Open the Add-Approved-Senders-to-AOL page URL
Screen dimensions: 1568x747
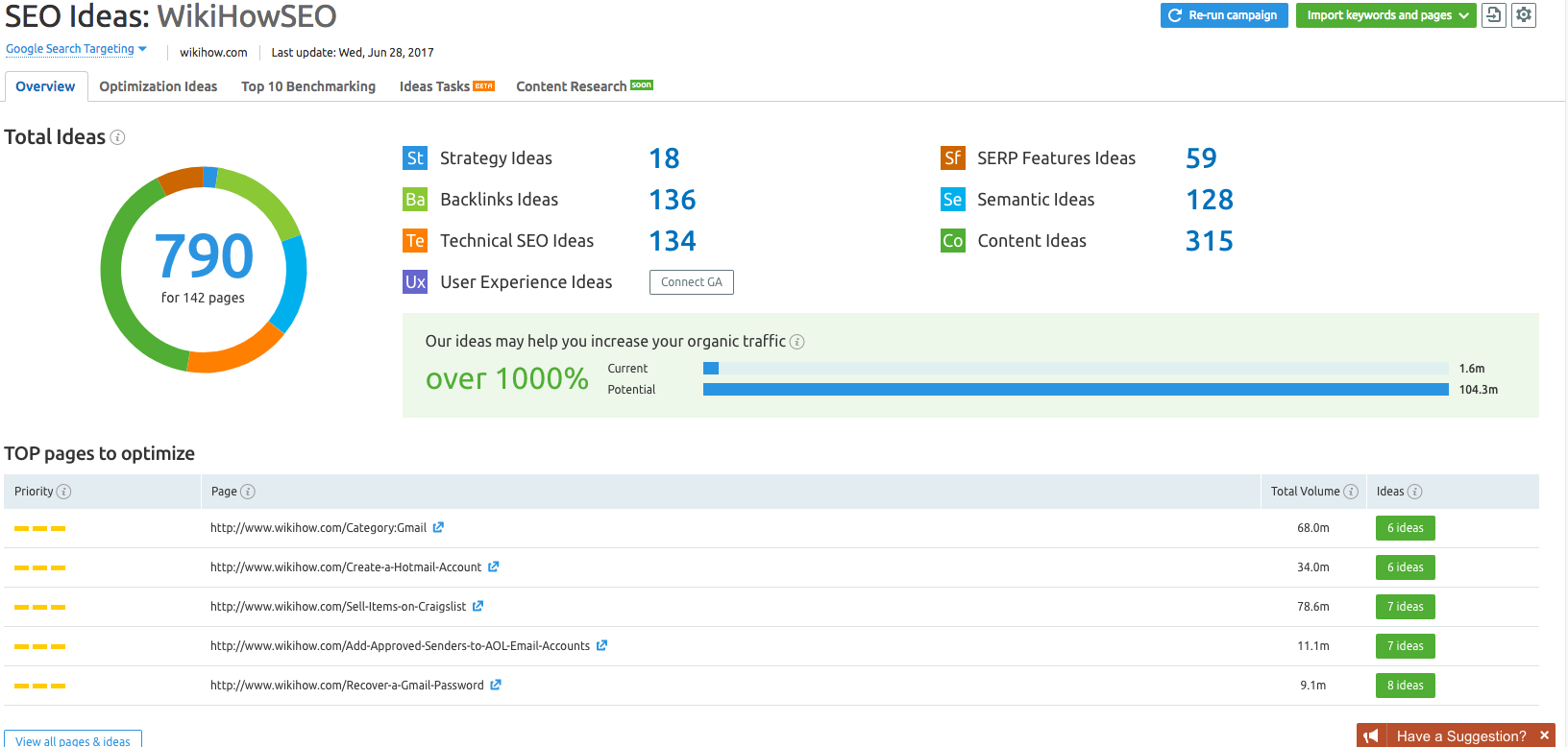click(x=400, y=646)
